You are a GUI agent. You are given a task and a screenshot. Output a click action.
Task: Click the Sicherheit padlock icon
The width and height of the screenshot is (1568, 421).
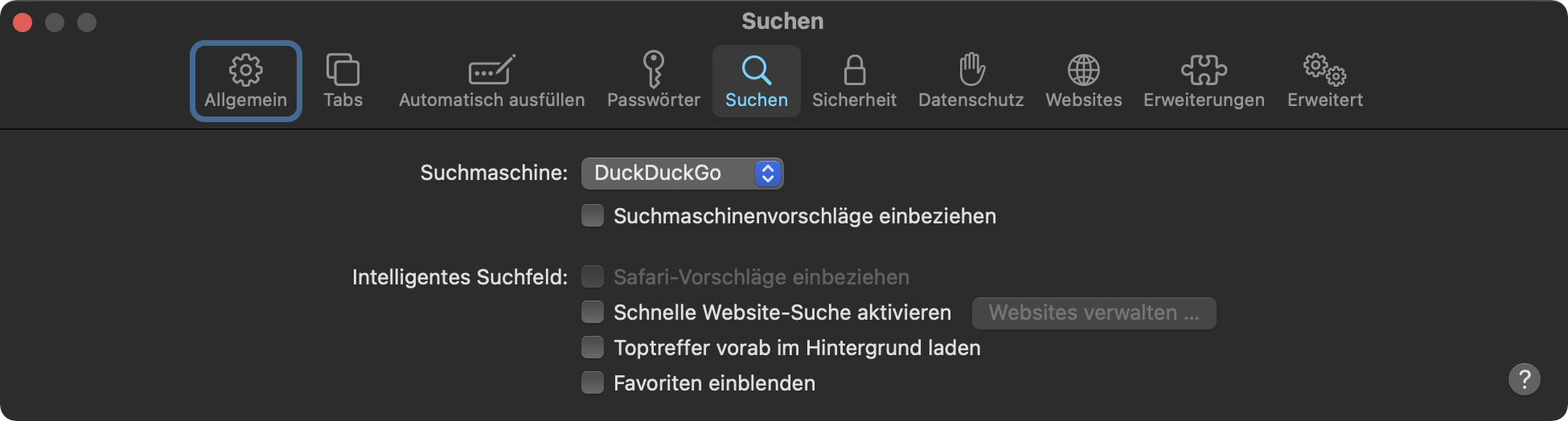[854, 71]
